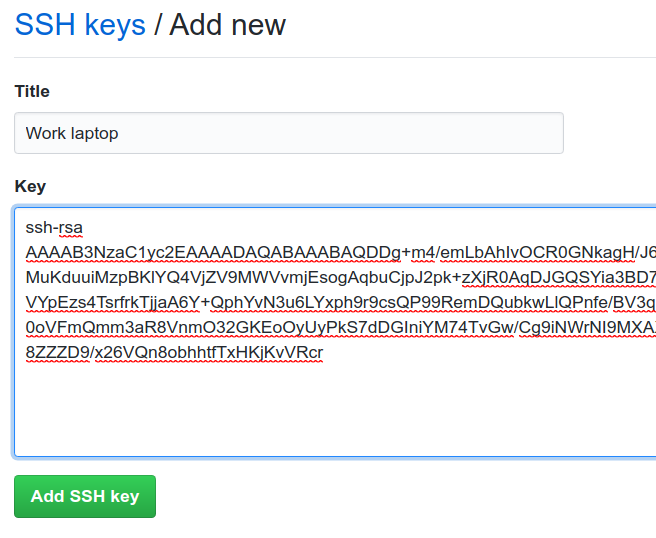Open the SSH keys breadcrumb link
The width and height of the screenshot is (656, 538).
80,24
